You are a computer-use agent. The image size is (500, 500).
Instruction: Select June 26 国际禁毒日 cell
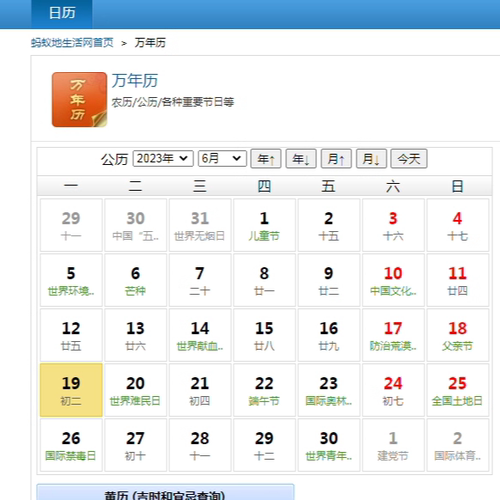(71, 445)
